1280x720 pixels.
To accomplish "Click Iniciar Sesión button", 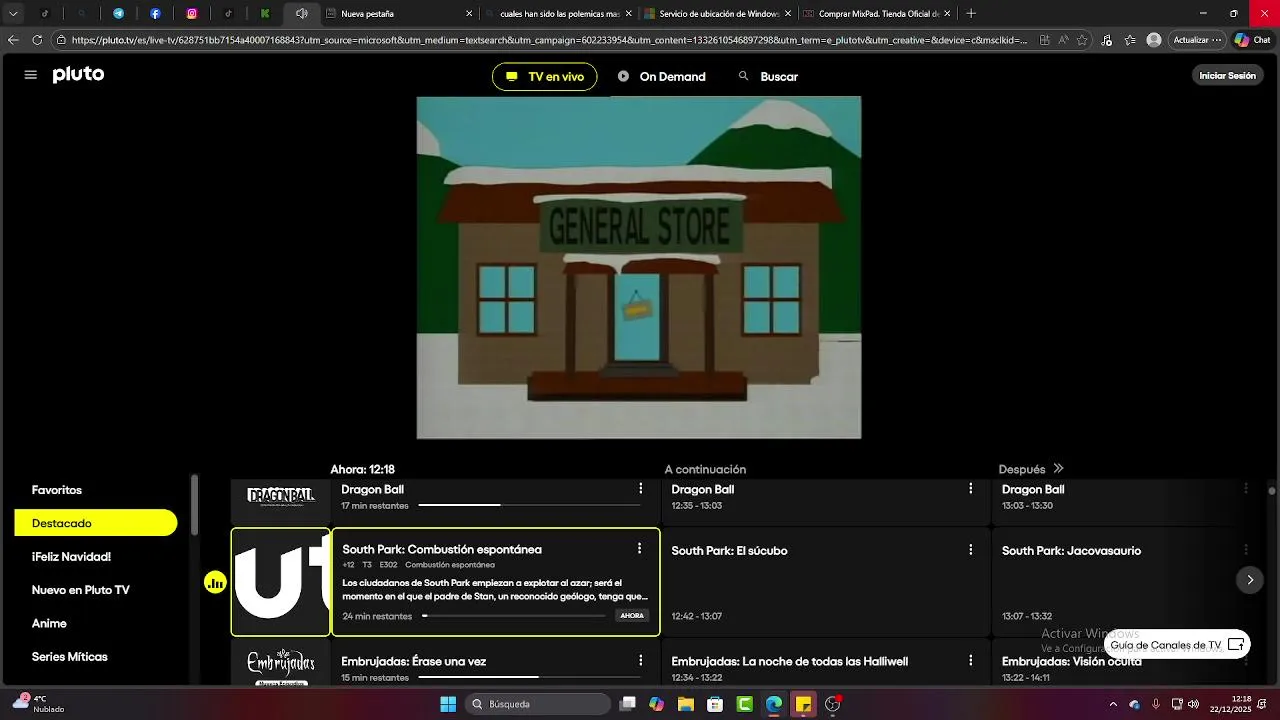I will click(1227, 76).
